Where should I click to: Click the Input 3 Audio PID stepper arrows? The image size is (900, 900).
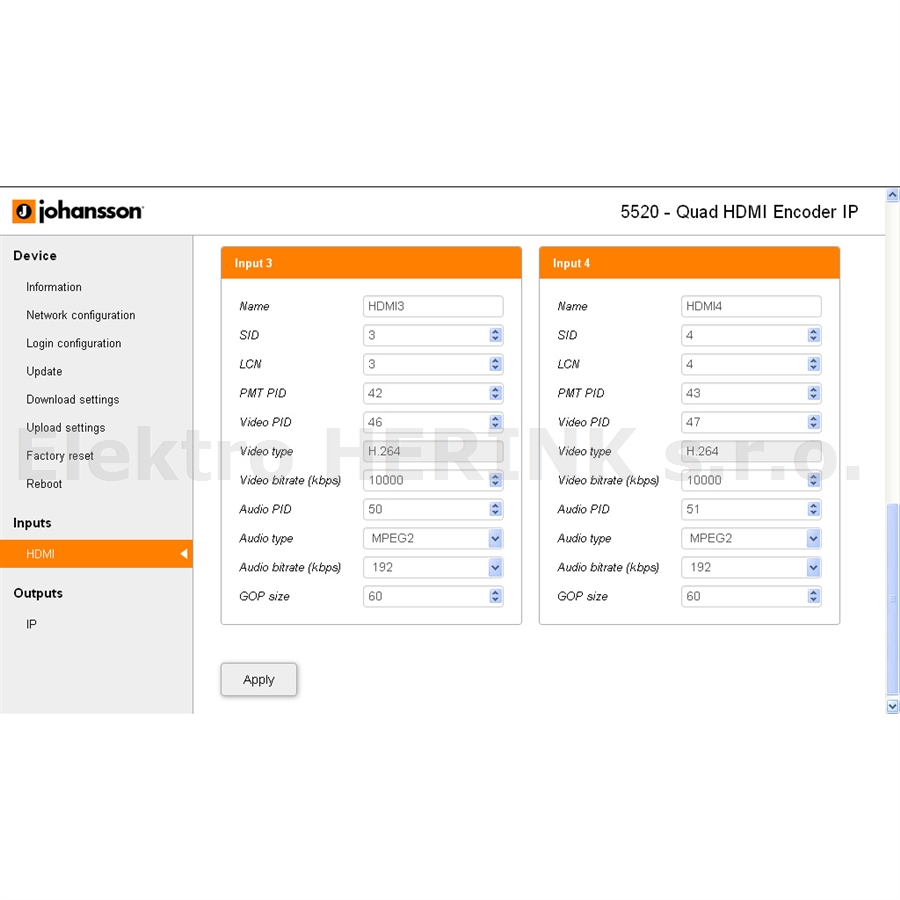coord(495,509)
